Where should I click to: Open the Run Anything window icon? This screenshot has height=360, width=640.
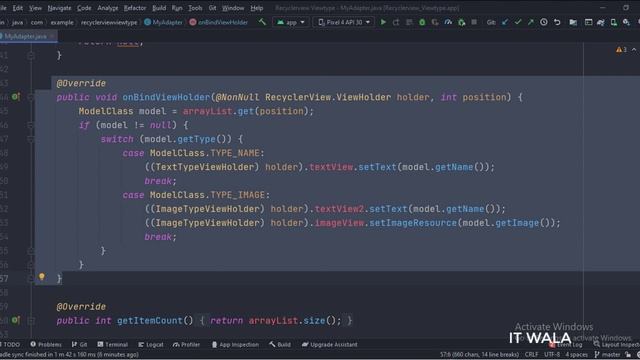point(588,22)
